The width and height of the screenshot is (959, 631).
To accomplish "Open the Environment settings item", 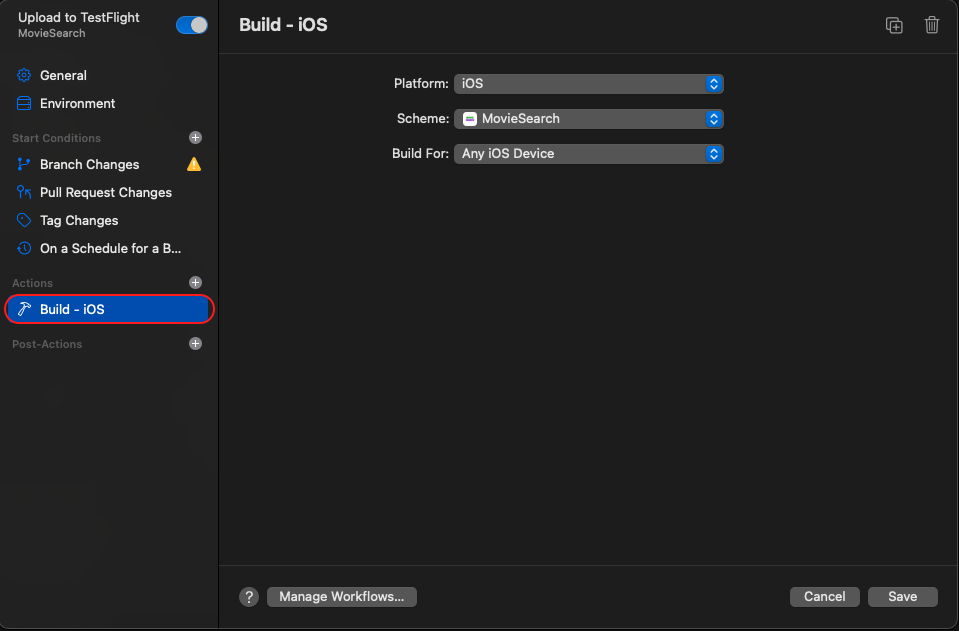I will coord(109,103).
